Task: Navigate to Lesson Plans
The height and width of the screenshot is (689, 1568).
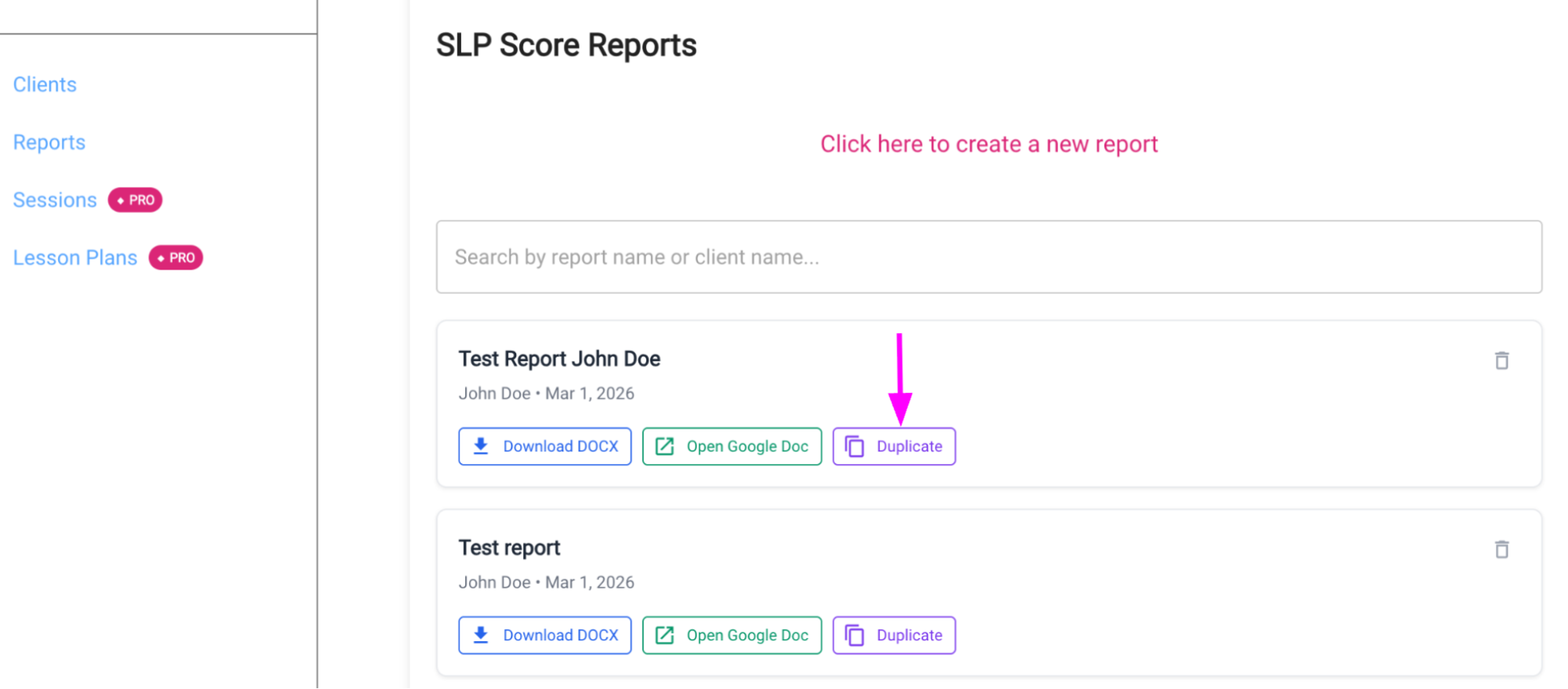Action: click(x=75, y=257)
